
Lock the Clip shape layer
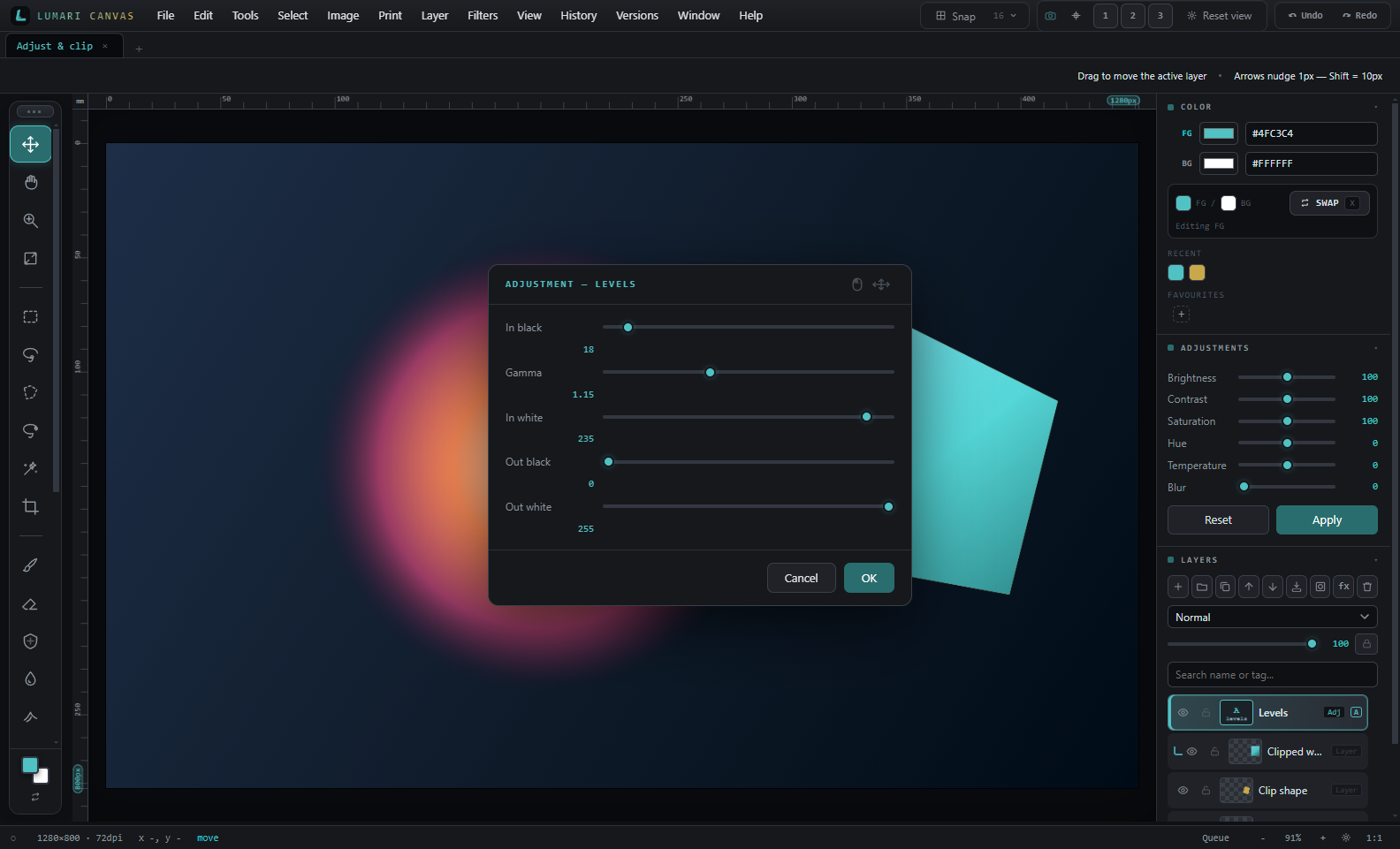(x=1206, y=791)
